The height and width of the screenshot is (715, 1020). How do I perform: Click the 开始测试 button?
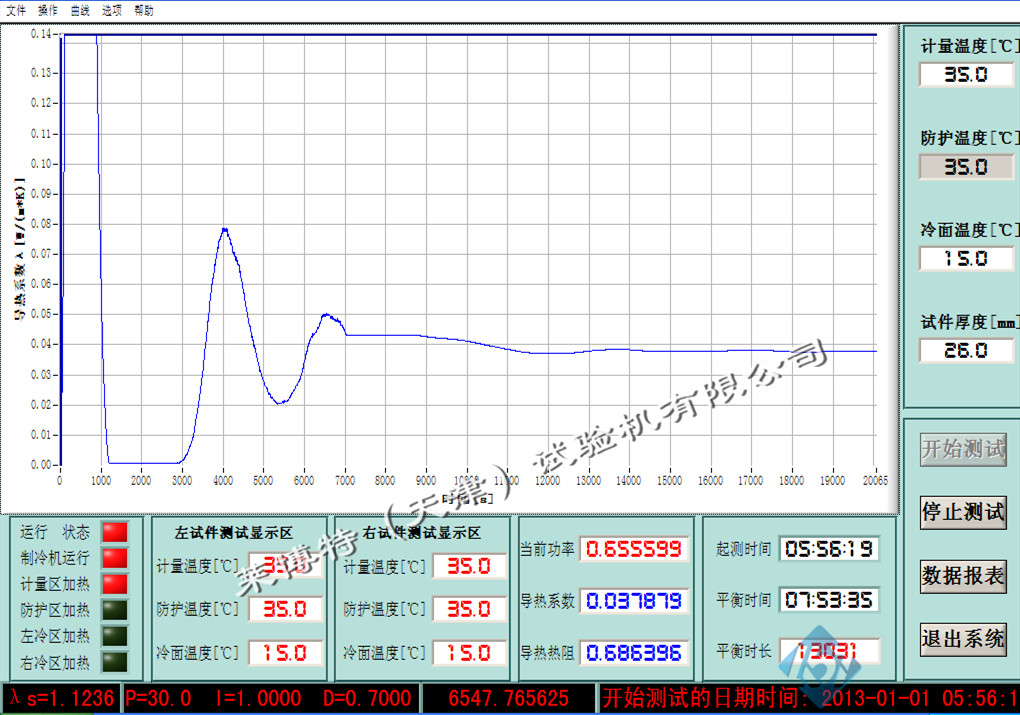(x=963, y=449)
